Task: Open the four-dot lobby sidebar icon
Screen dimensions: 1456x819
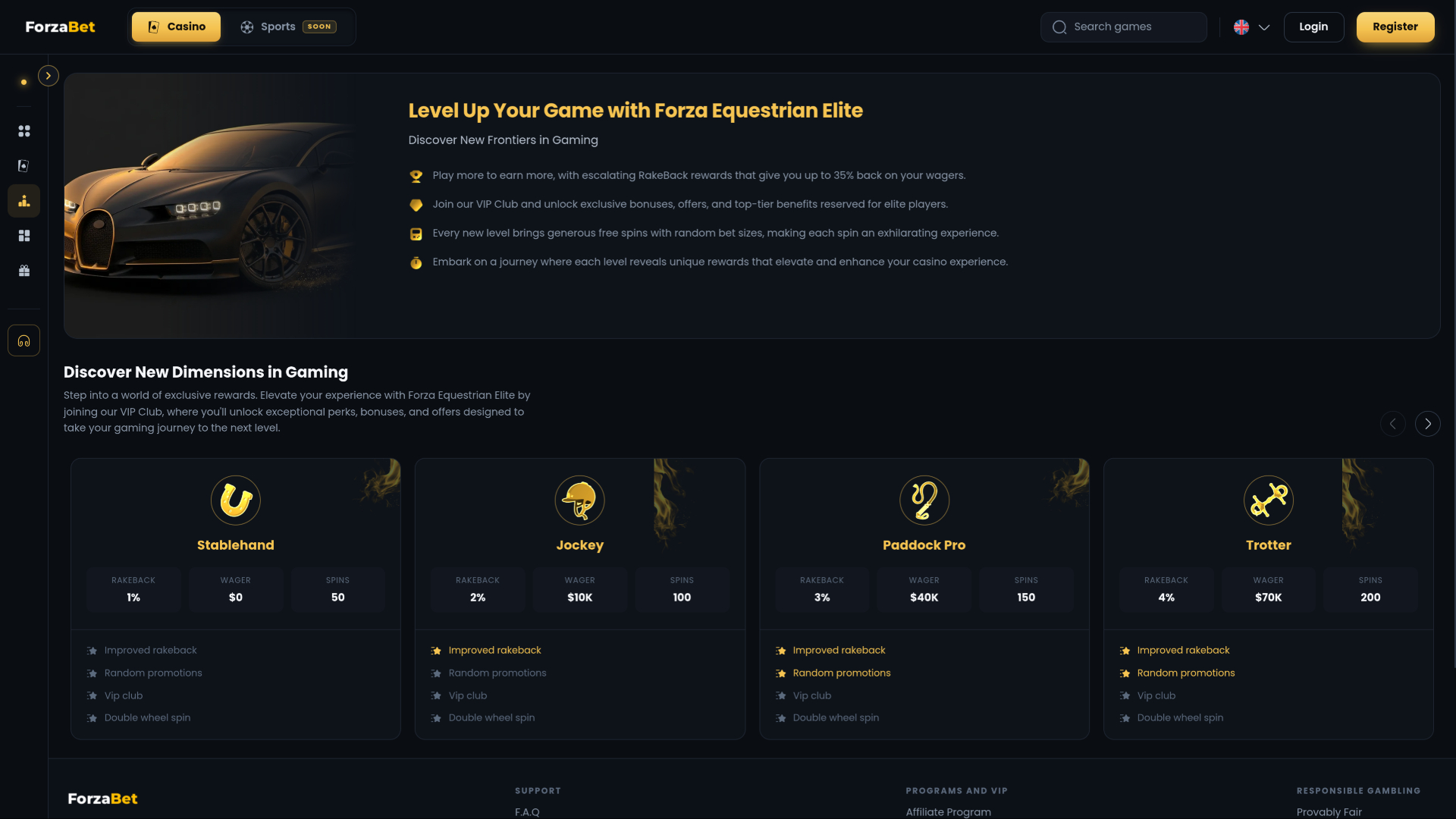Action: tap(24, 131)
